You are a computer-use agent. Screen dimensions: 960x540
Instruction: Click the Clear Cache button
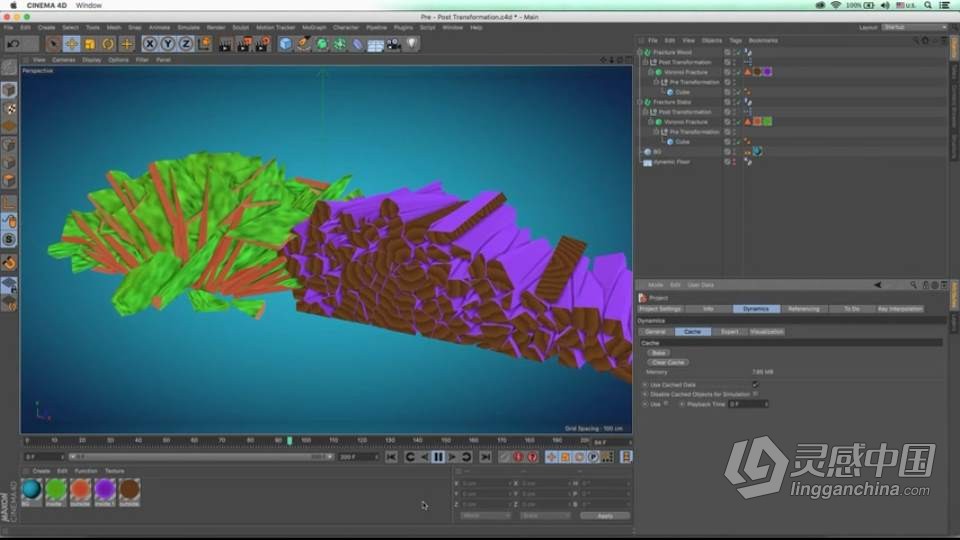click(x=667, y=362)
